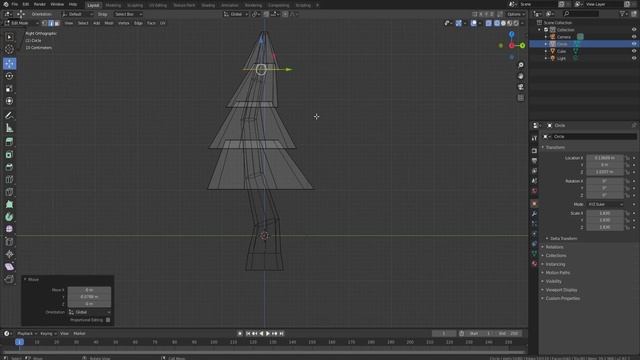Image resolution: width=640 pixels, height=360 pixels.
Task: Open the Vertex menu
Action: (x=124, y=23)
